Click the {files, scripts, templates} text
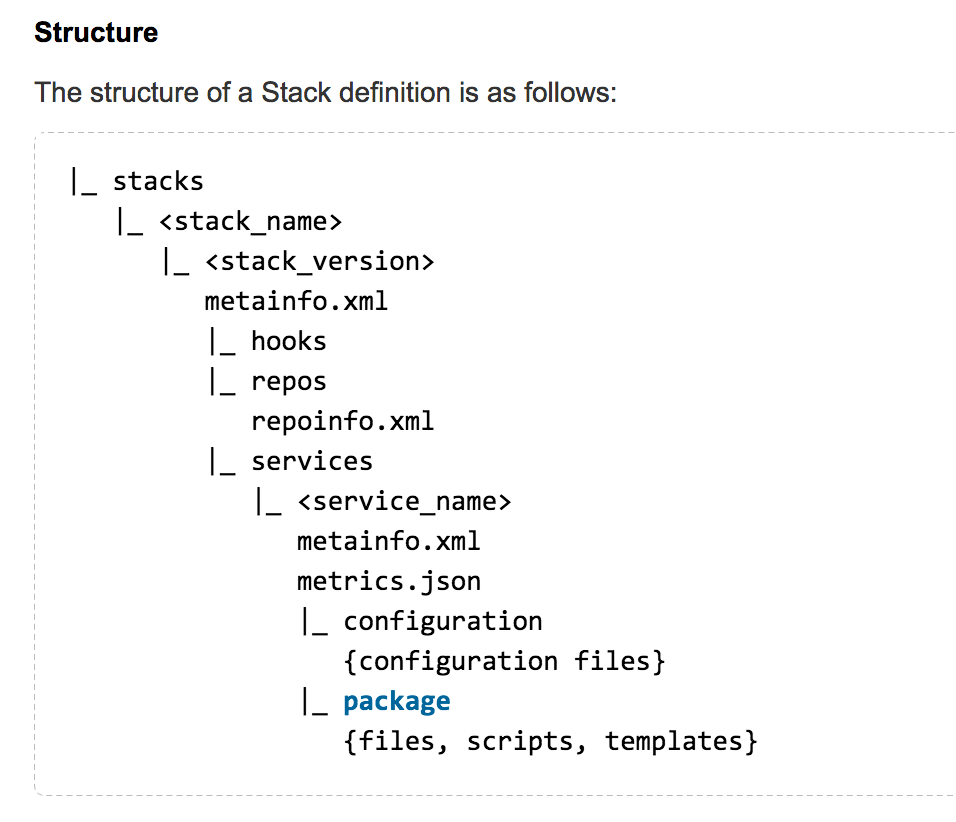The width and height of the screenshot is (956, 822). [x=550, y=741]
